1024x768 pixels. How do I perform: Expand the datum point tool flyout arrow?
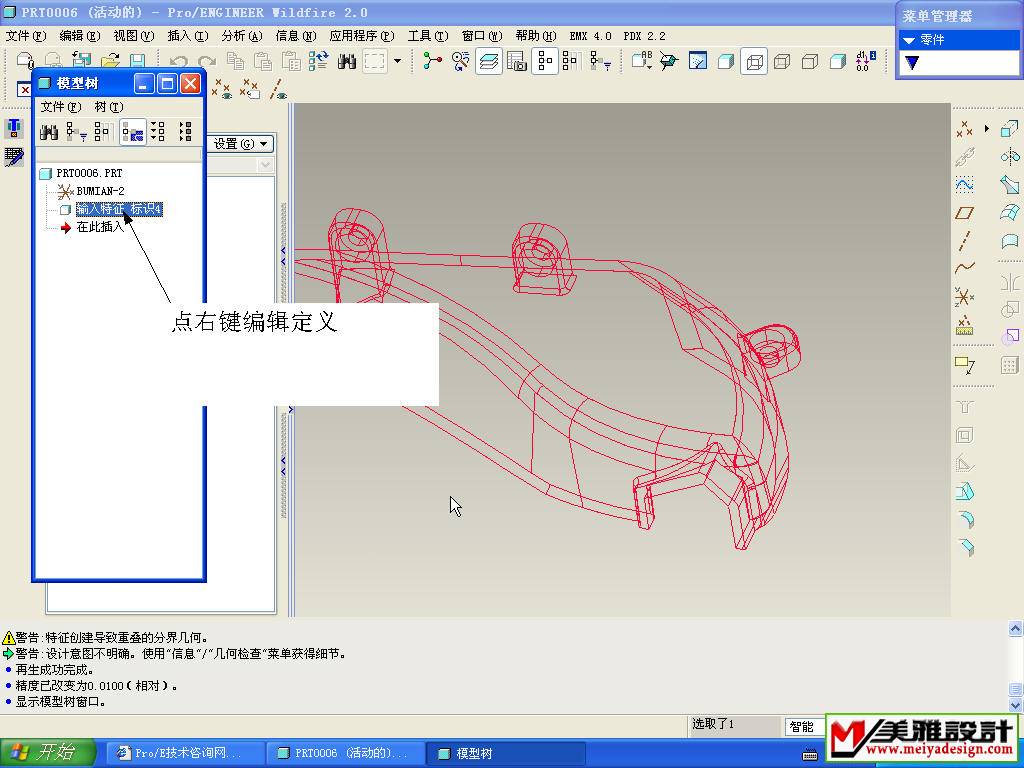987,129
